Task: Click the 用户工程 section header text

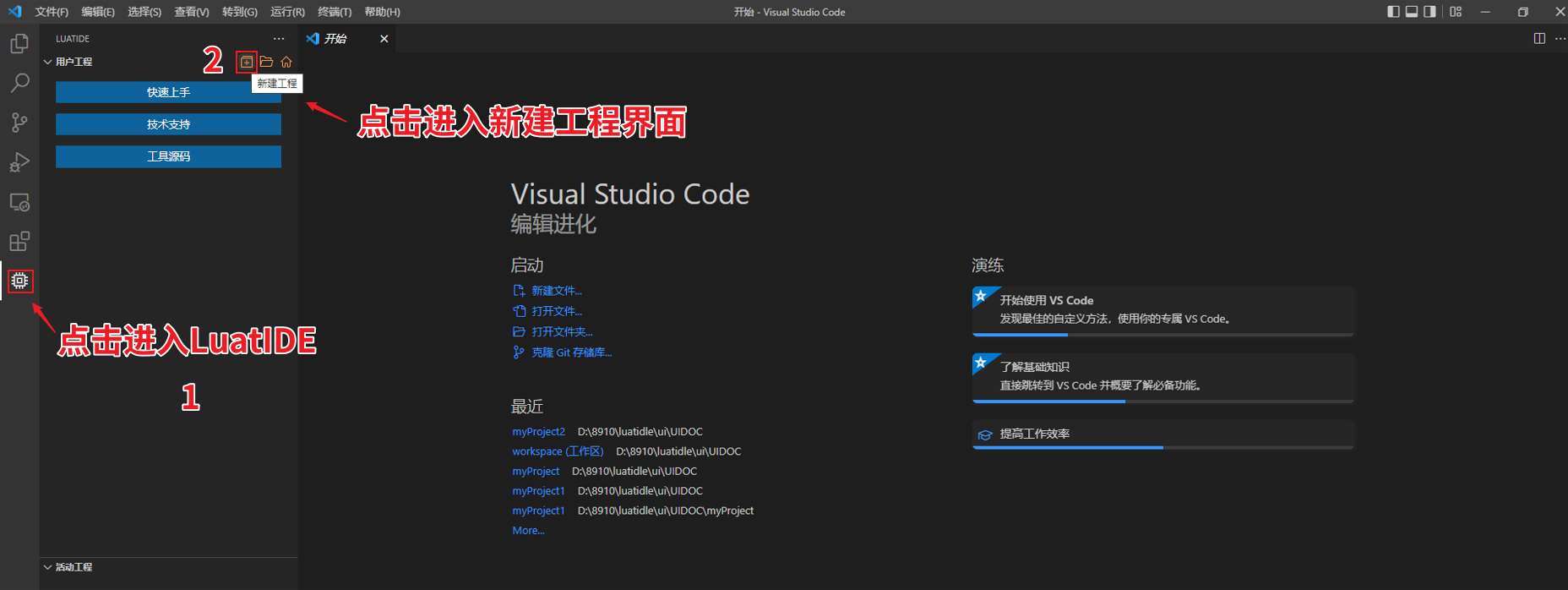Action: click(74, 62)
